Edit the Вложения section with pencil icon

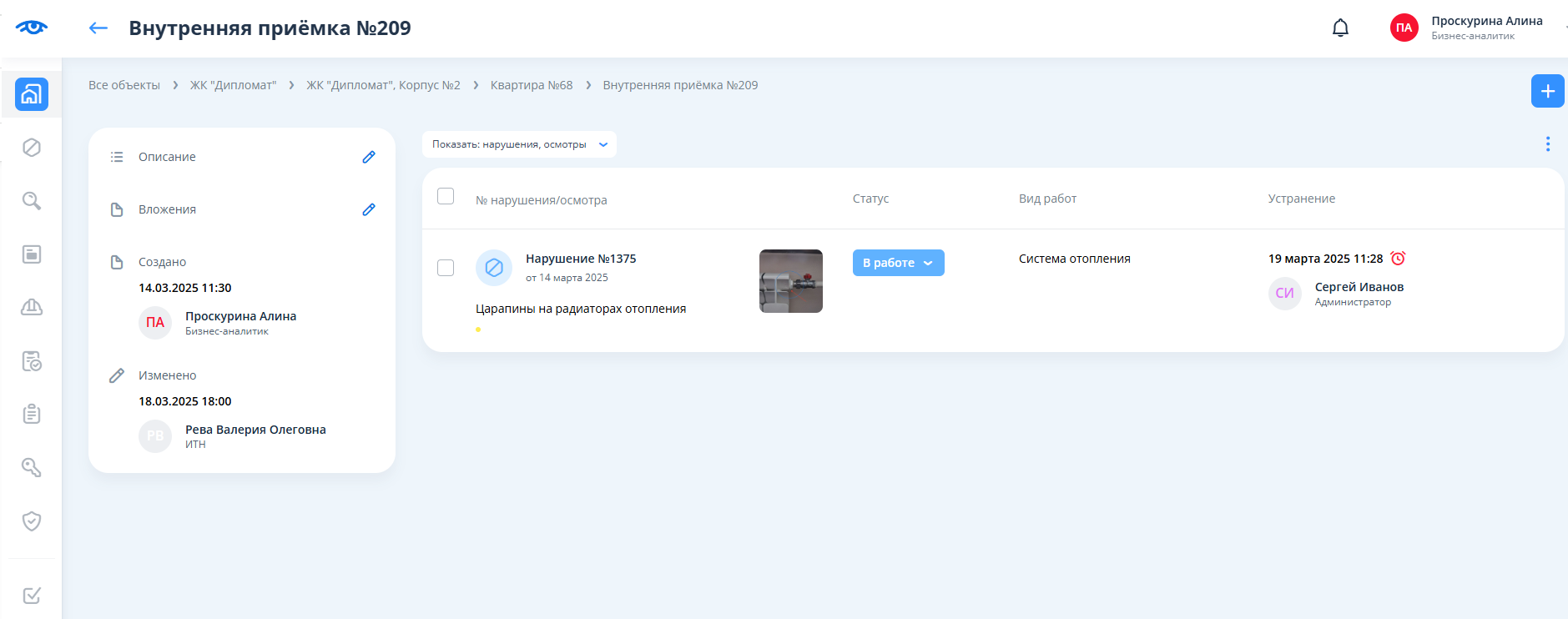tap(369, 209)
